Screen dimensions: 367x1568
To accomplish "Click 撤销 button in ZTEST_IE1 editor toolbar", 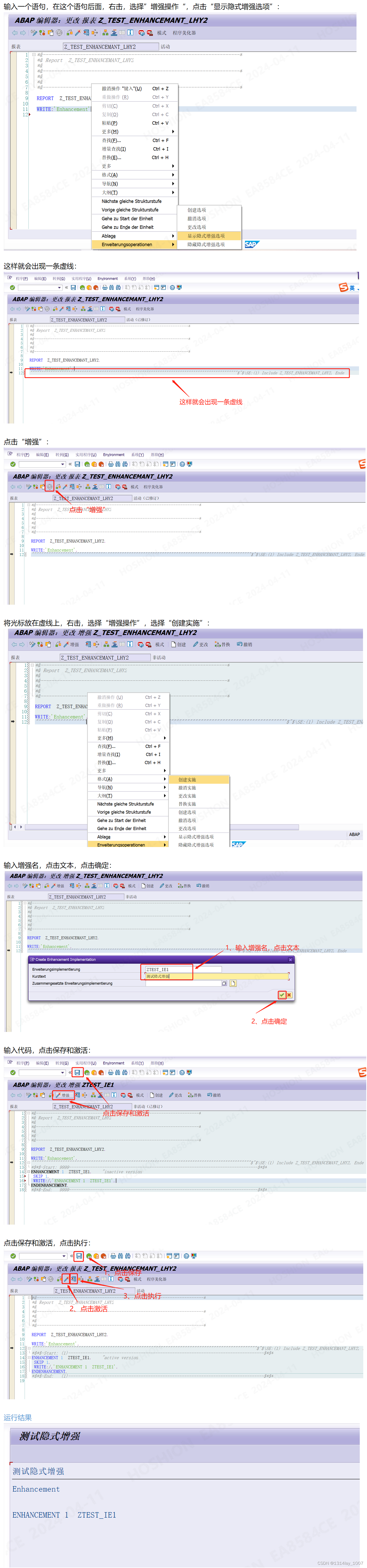I will pyautogui.click(x=214, y=1095).
